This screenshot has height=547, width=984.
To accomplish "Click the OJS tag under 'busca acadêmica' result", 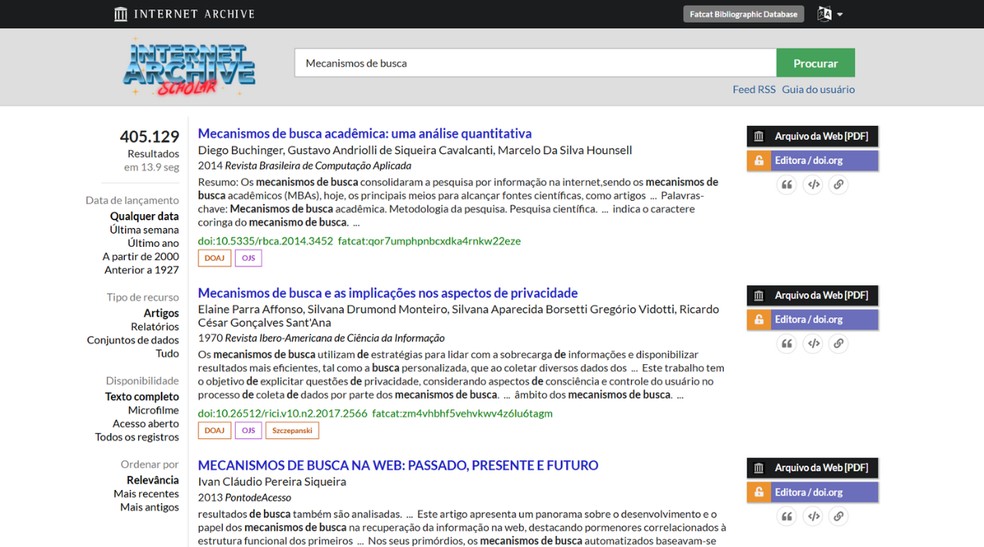I will click(249, 258).
